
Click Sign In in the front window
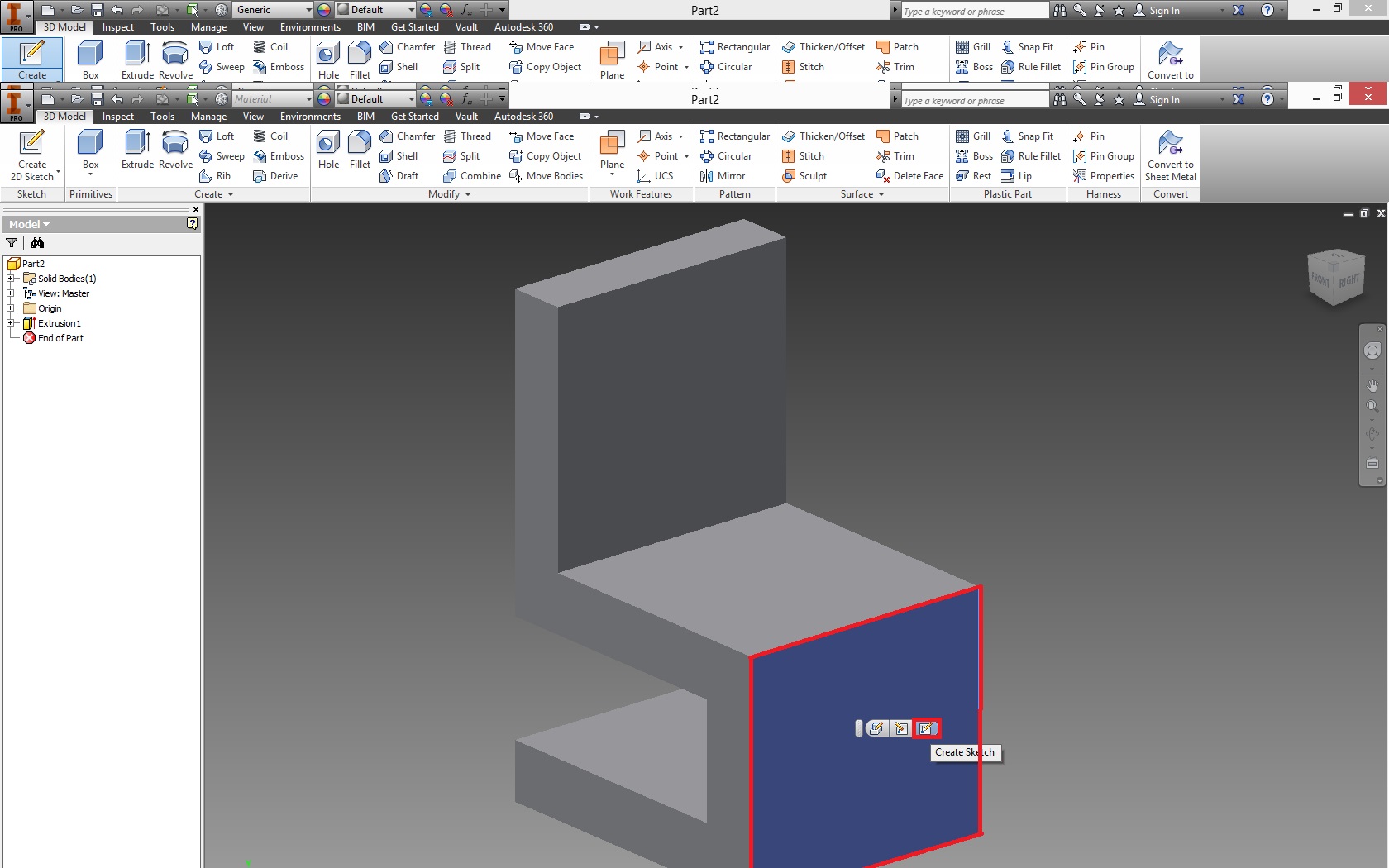click(x=1157, y=100)
